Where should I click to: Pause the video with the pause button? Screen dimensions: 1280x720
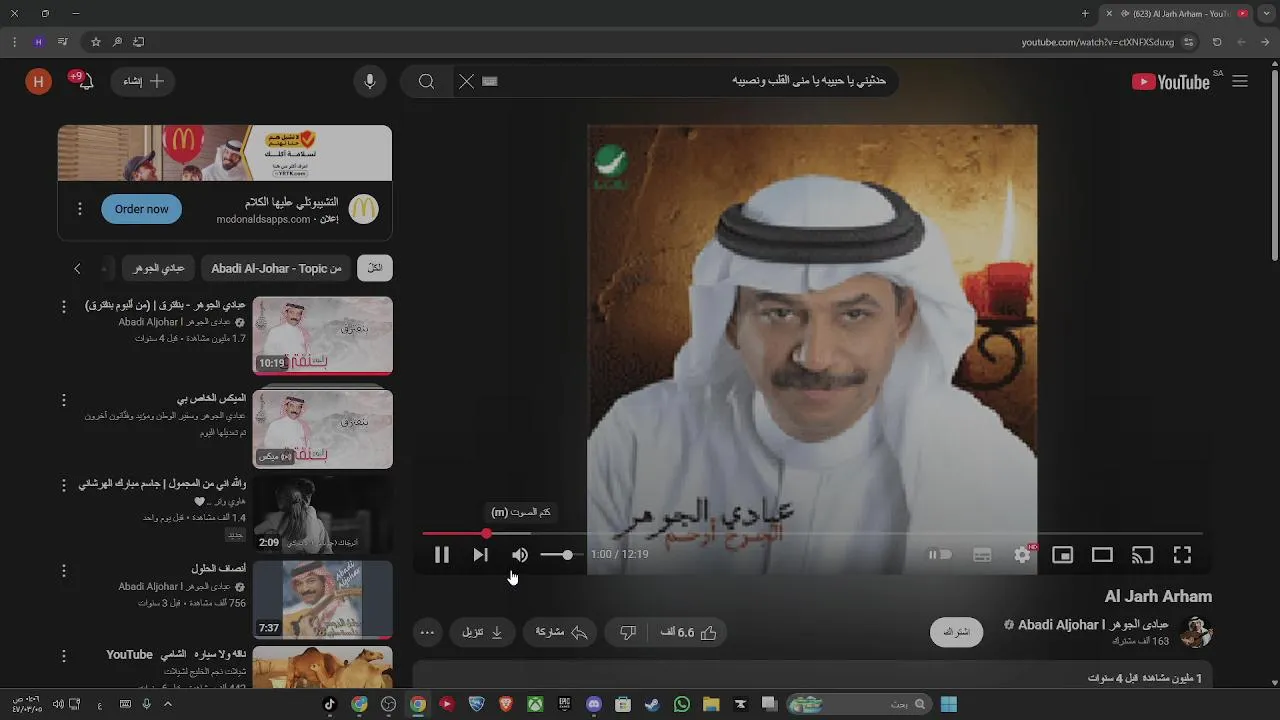tap(441, 555)
